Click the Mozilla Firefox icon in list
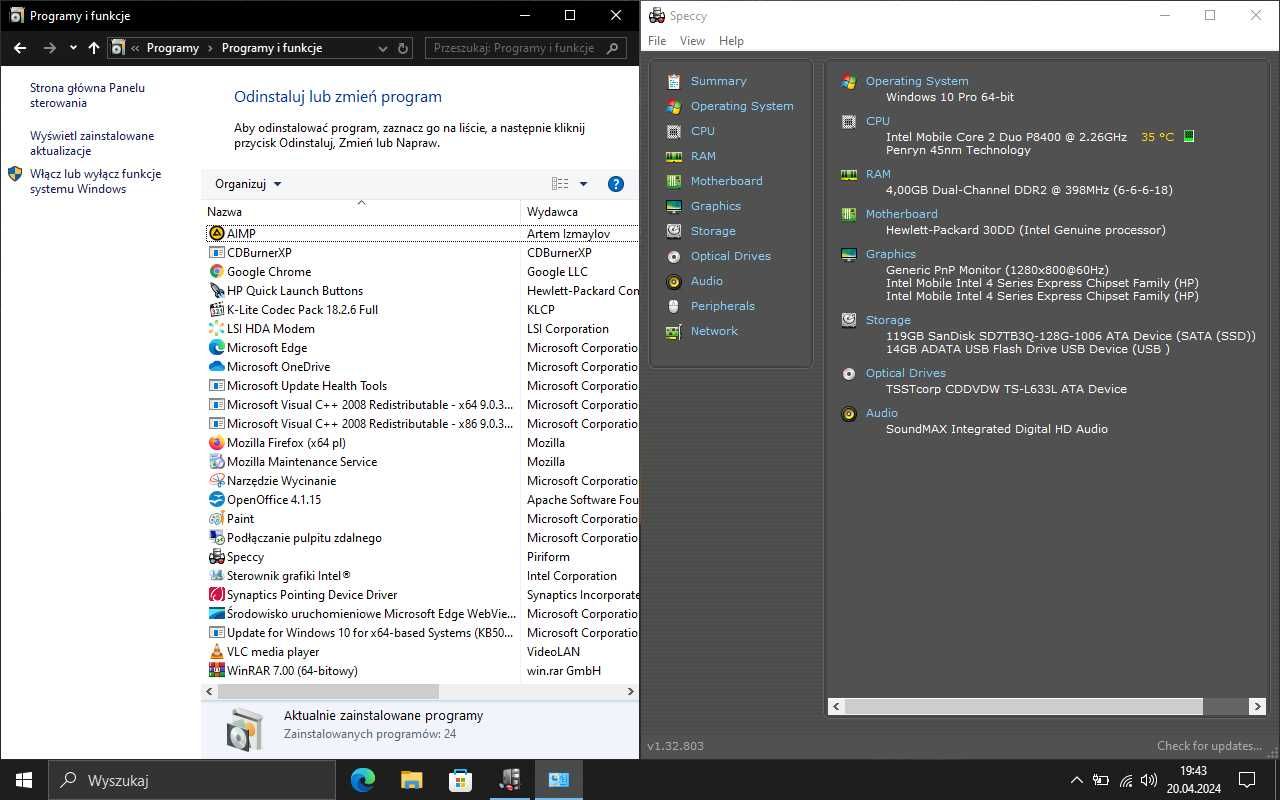This screenshot has width=1280, height=800. pyautogui.click(x=217, y=442)
